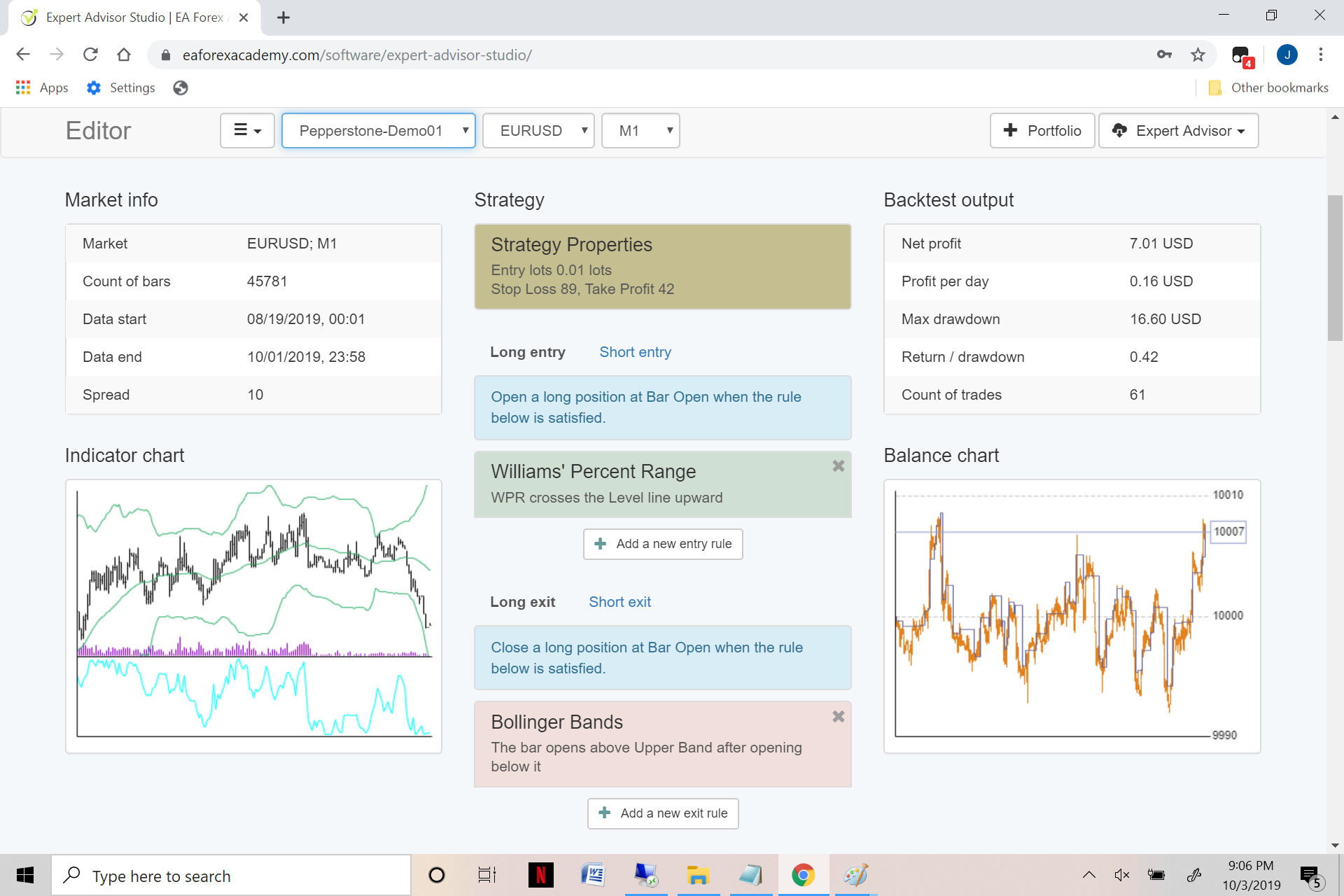Open File Explorer from the taskbar
1344x896 pixels.
point(698,875)
